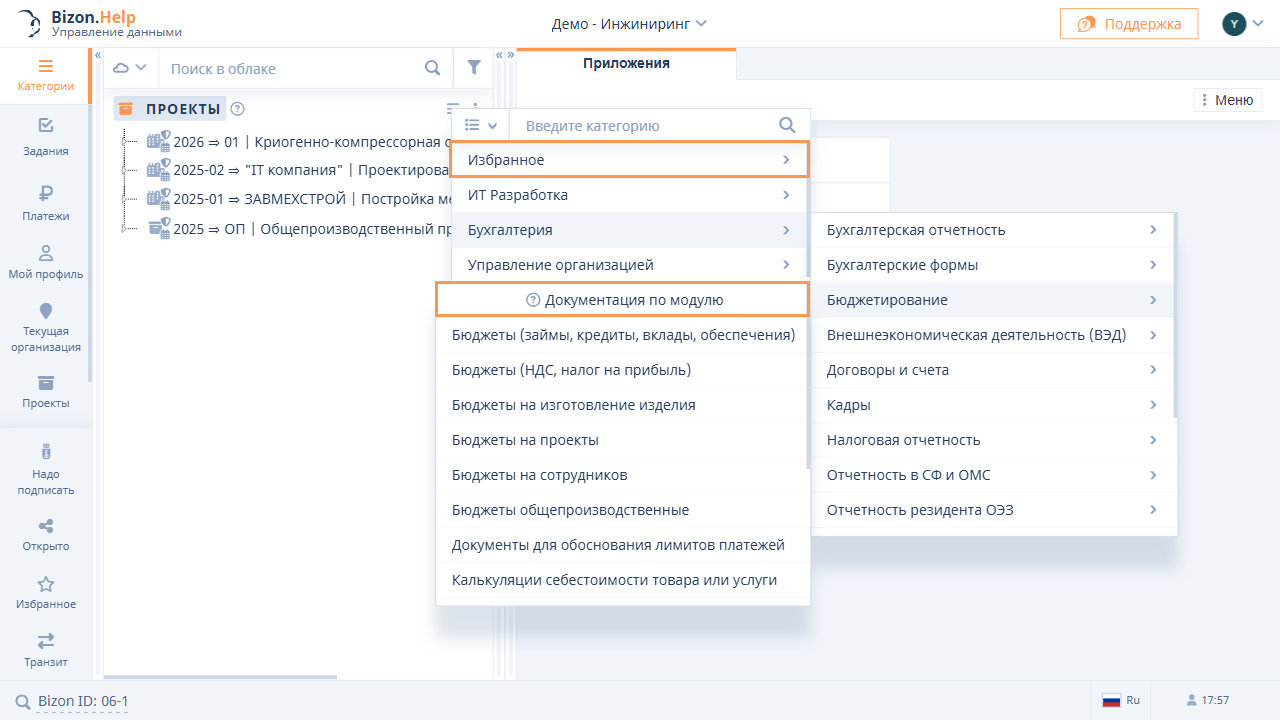Expand the Избранное category submenu

[629, 160]
